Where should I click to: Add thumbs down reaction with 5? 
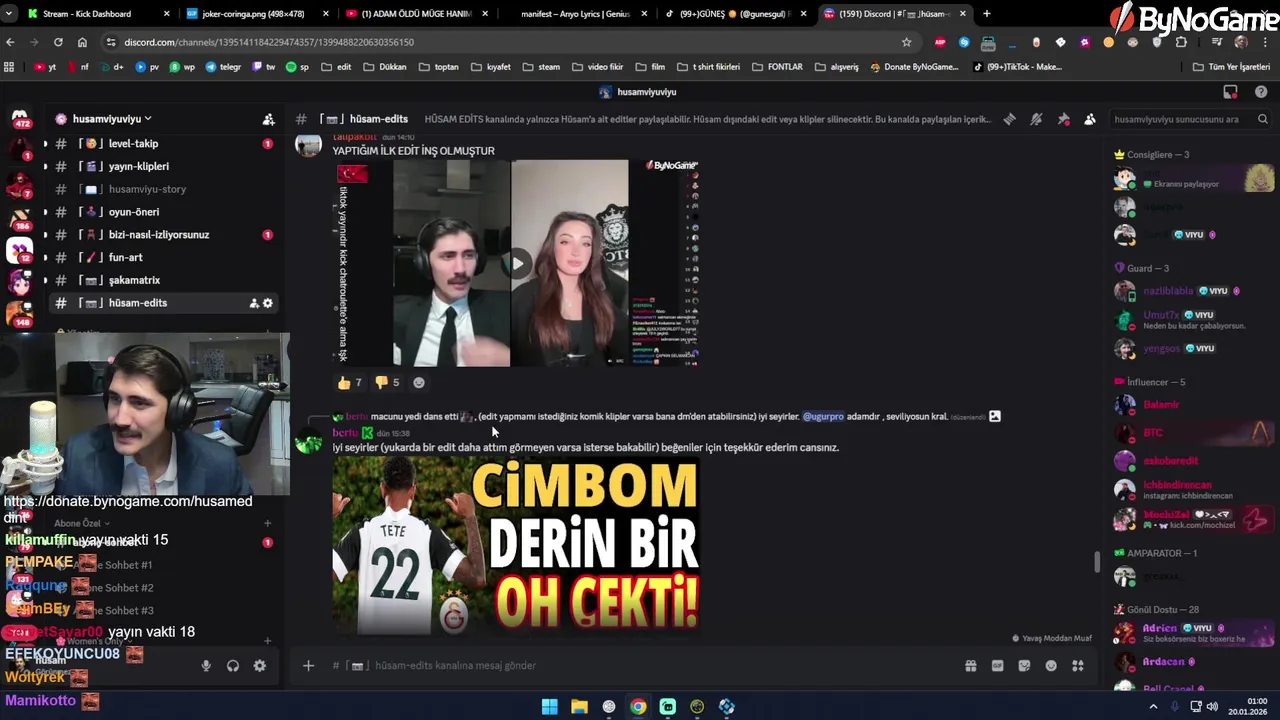387,382
